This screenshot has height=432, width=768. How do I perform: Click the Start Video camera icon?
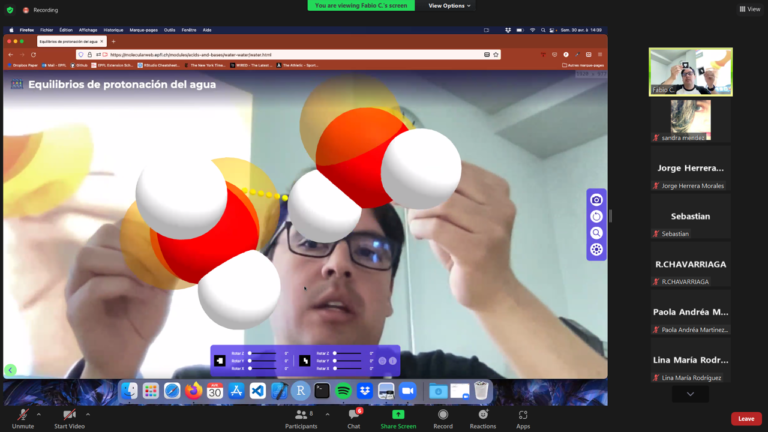(69, 415)
